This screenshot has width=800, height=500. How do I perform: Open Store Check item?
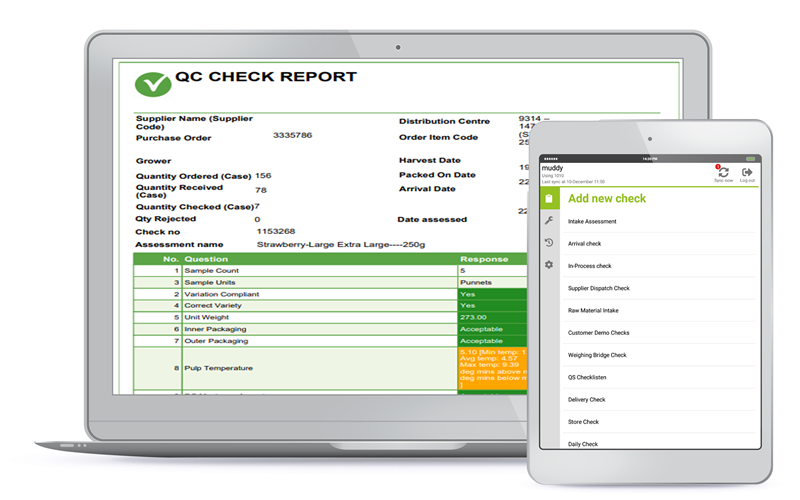(x=583, y=421)
